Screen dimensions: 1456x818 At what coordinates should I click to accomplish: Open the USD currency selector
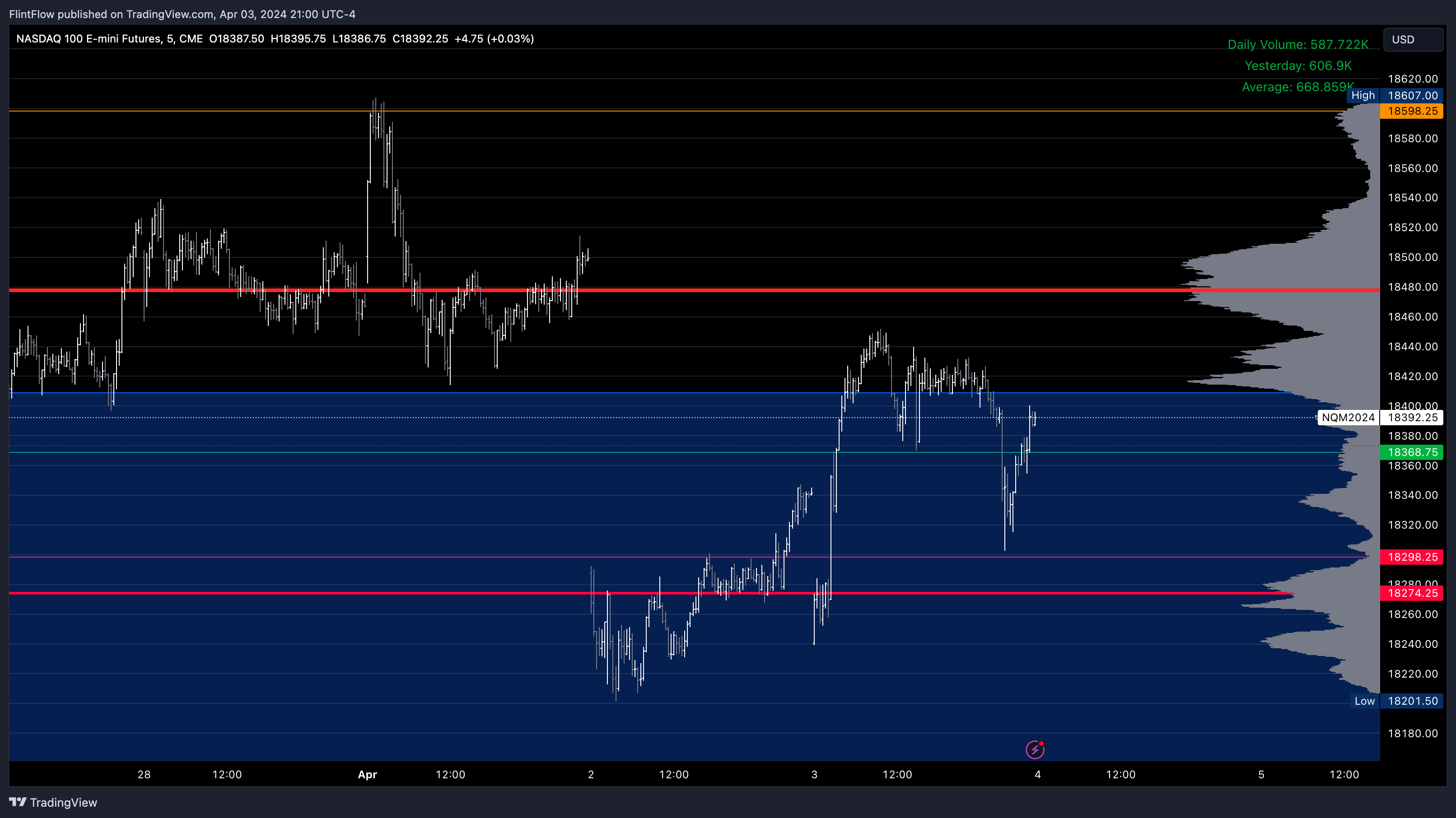[x=1413, y=40]
